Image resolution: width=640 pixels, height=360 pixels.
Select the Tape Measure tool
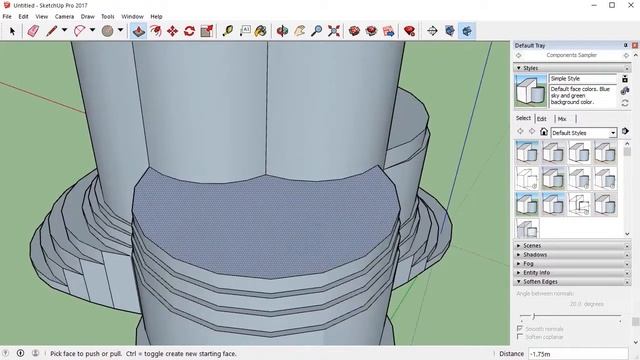[x=228, y=31]
